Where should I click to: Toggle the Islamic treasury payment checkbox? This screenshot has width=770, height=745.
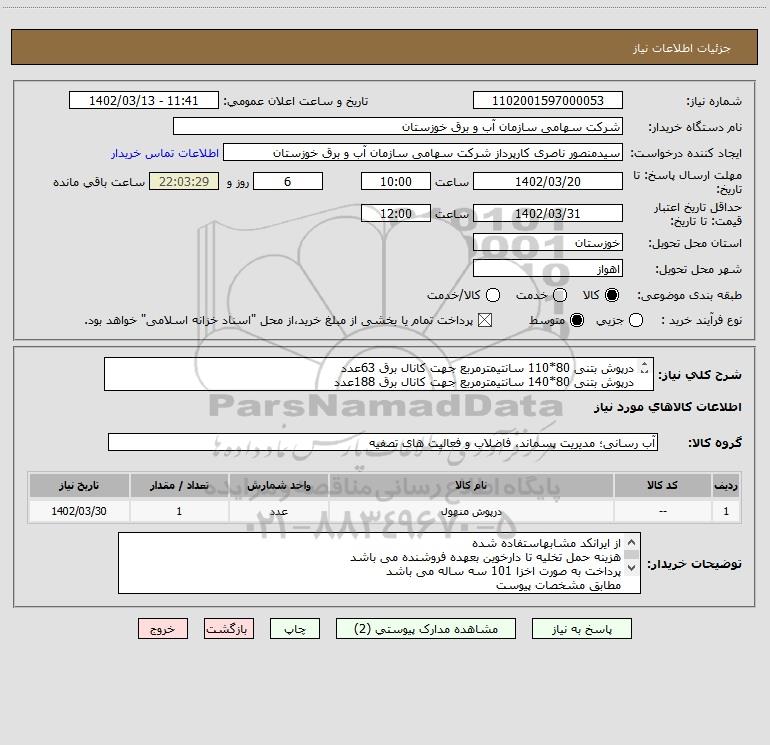point(485,320)
